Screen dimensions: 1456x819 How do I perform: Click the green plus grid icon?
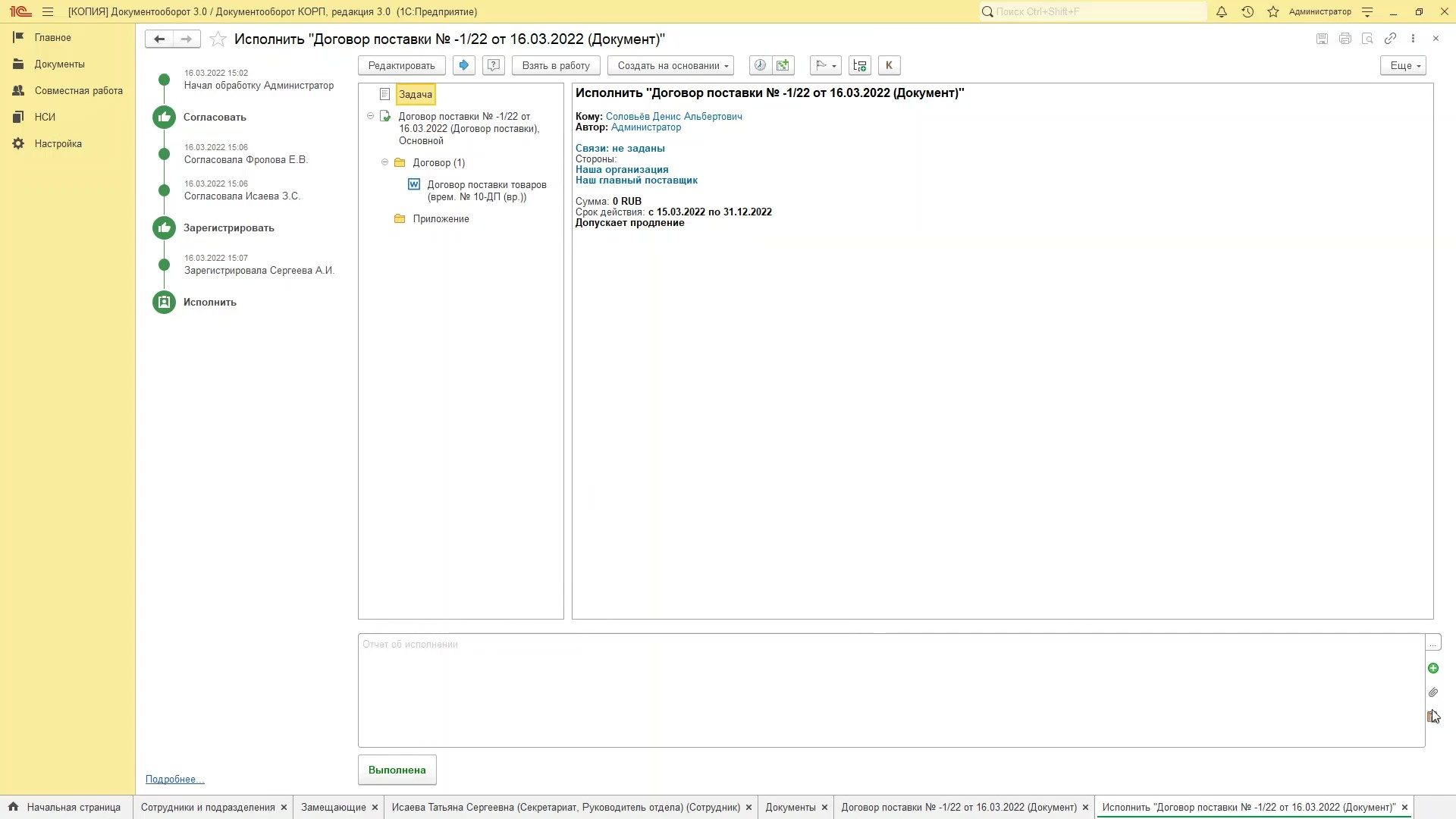[x=783, y=65]
